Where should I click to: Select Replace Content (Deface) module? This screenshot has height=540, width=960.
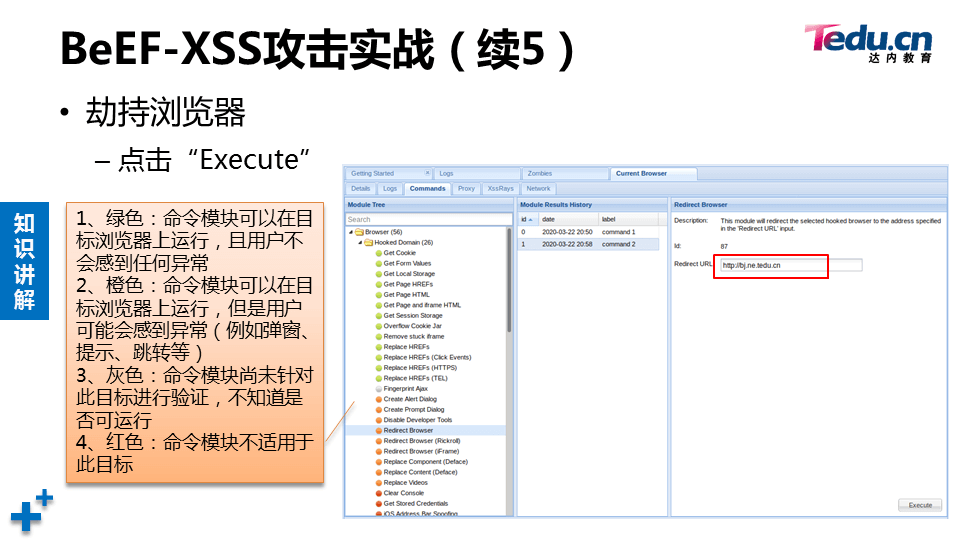(420, 472)
